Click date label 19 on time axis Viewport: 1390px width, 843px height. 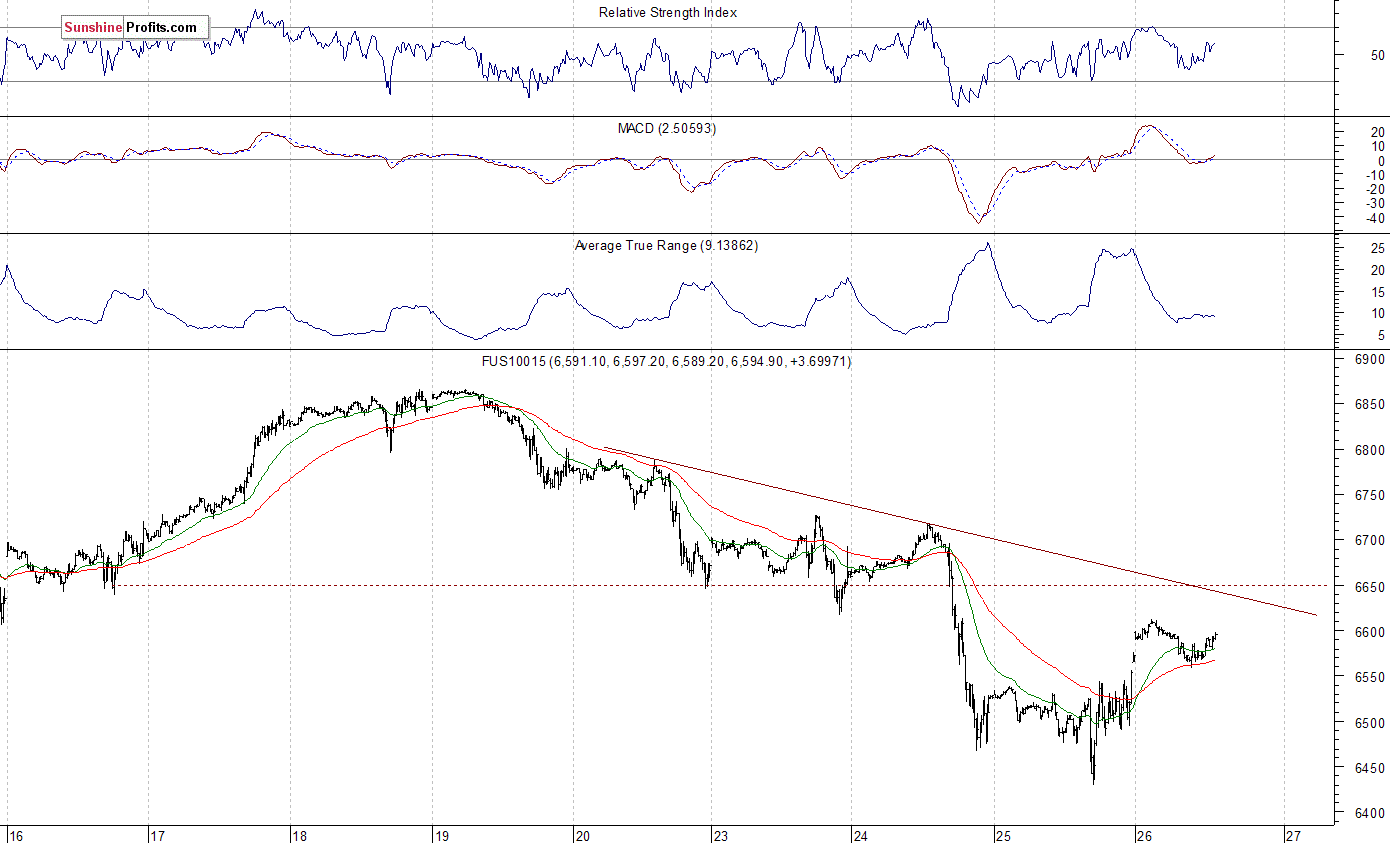(441, 834)
